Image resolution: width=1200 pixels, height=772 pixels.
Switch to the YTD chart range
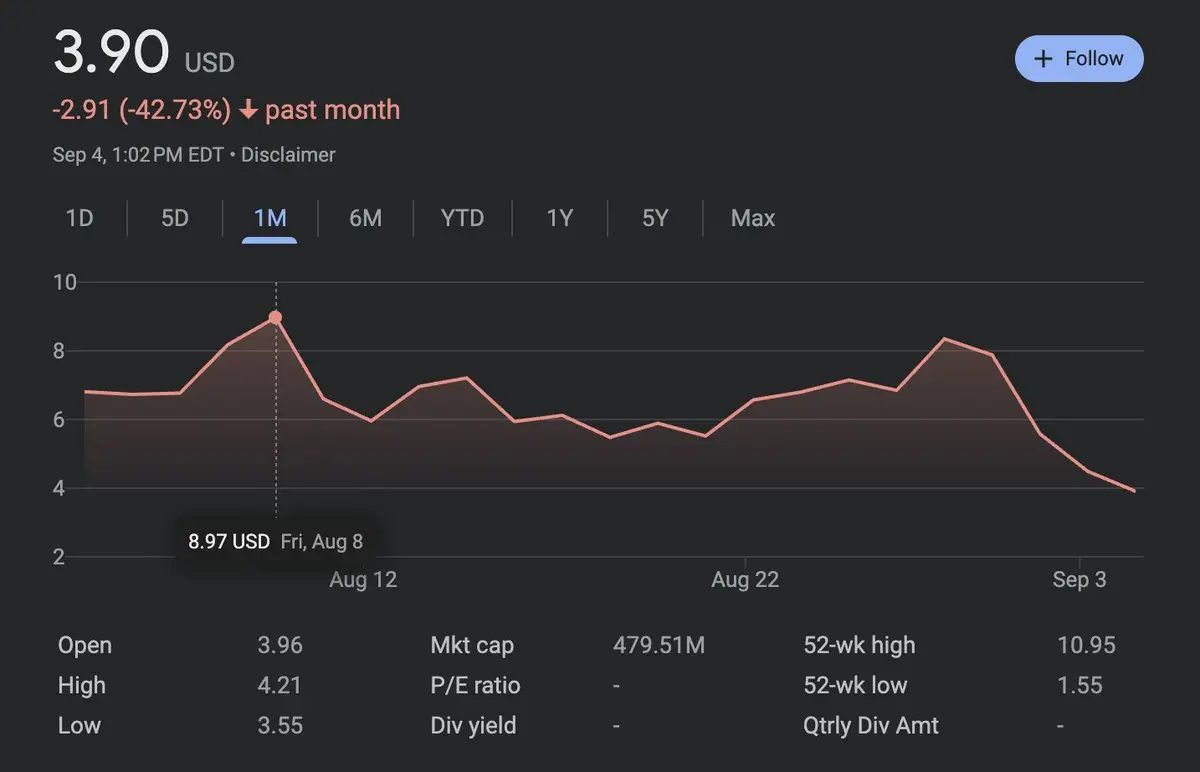point(462,218)
